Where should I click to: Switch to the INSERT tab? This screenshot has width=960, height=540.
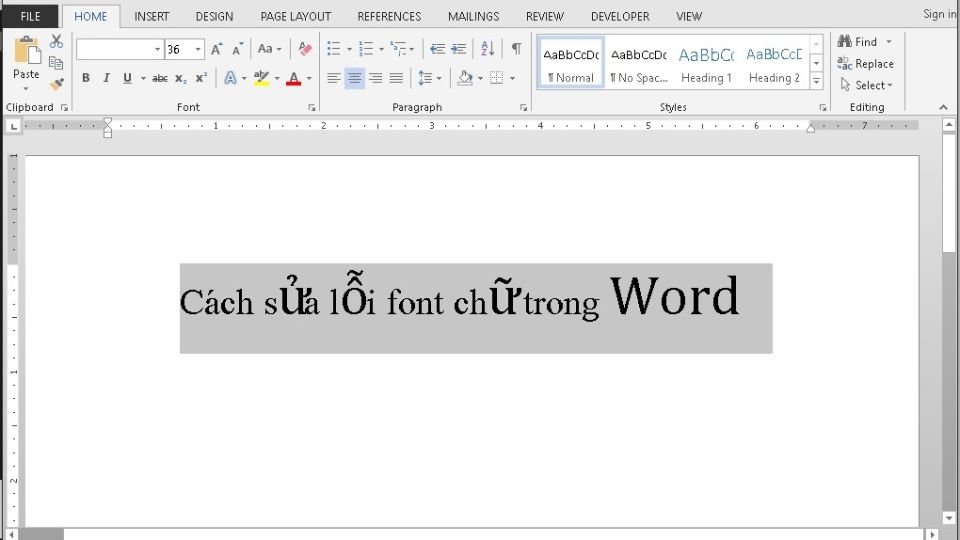152,17
